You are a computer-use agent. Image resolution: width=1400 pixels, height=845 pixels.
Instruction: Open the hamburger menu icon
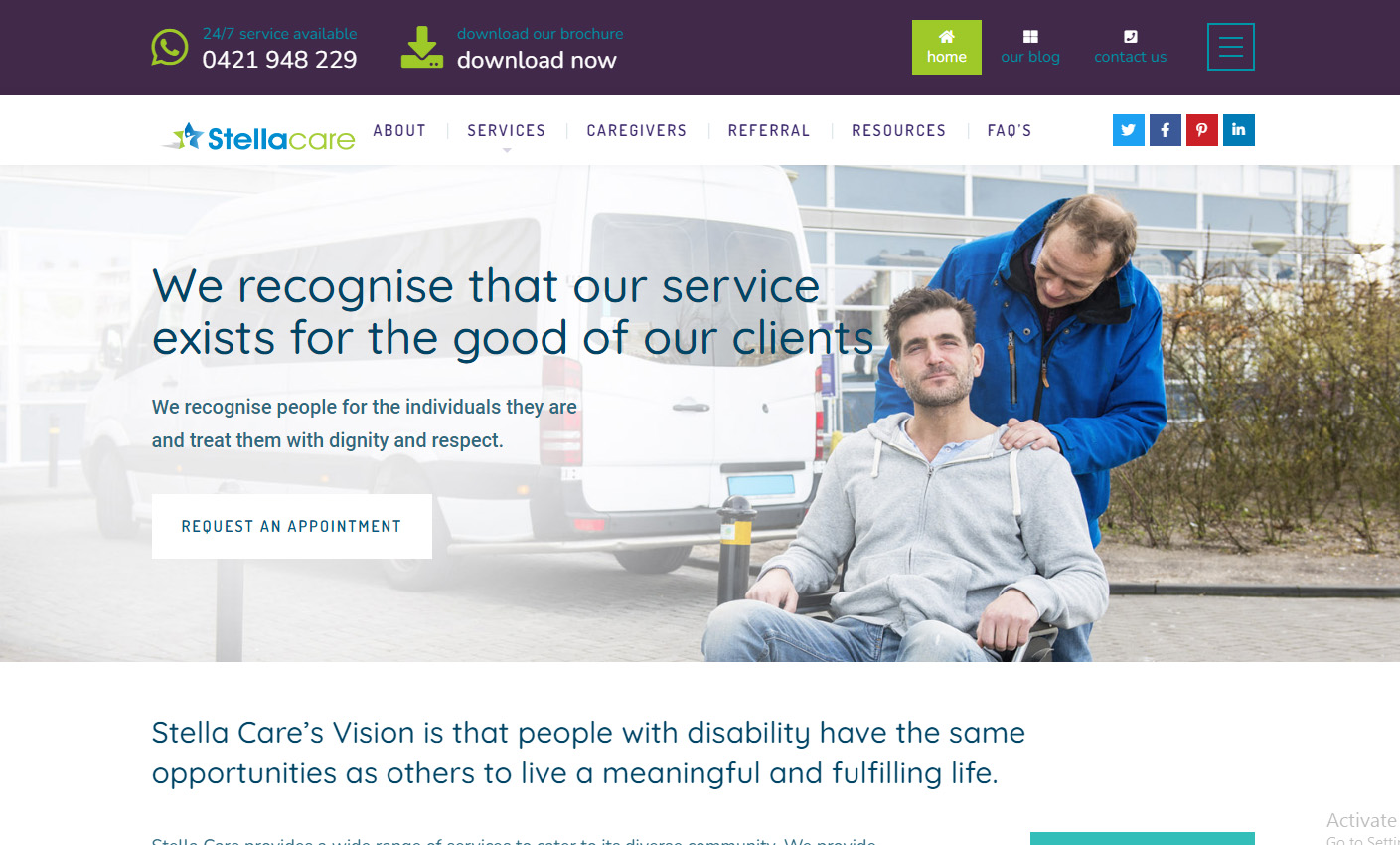(1231, 47)
